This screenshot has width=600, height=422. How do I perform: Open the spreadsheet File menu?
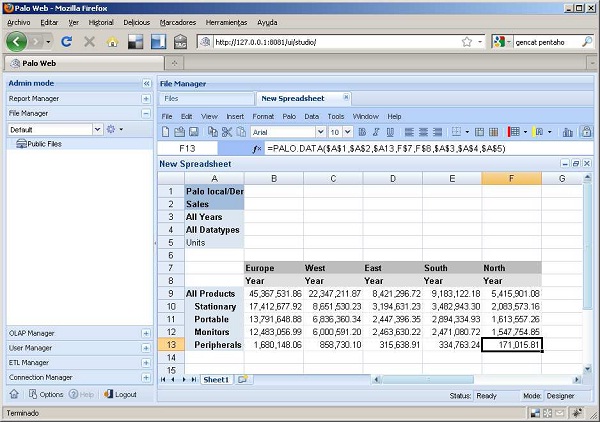tap(167, 116)
